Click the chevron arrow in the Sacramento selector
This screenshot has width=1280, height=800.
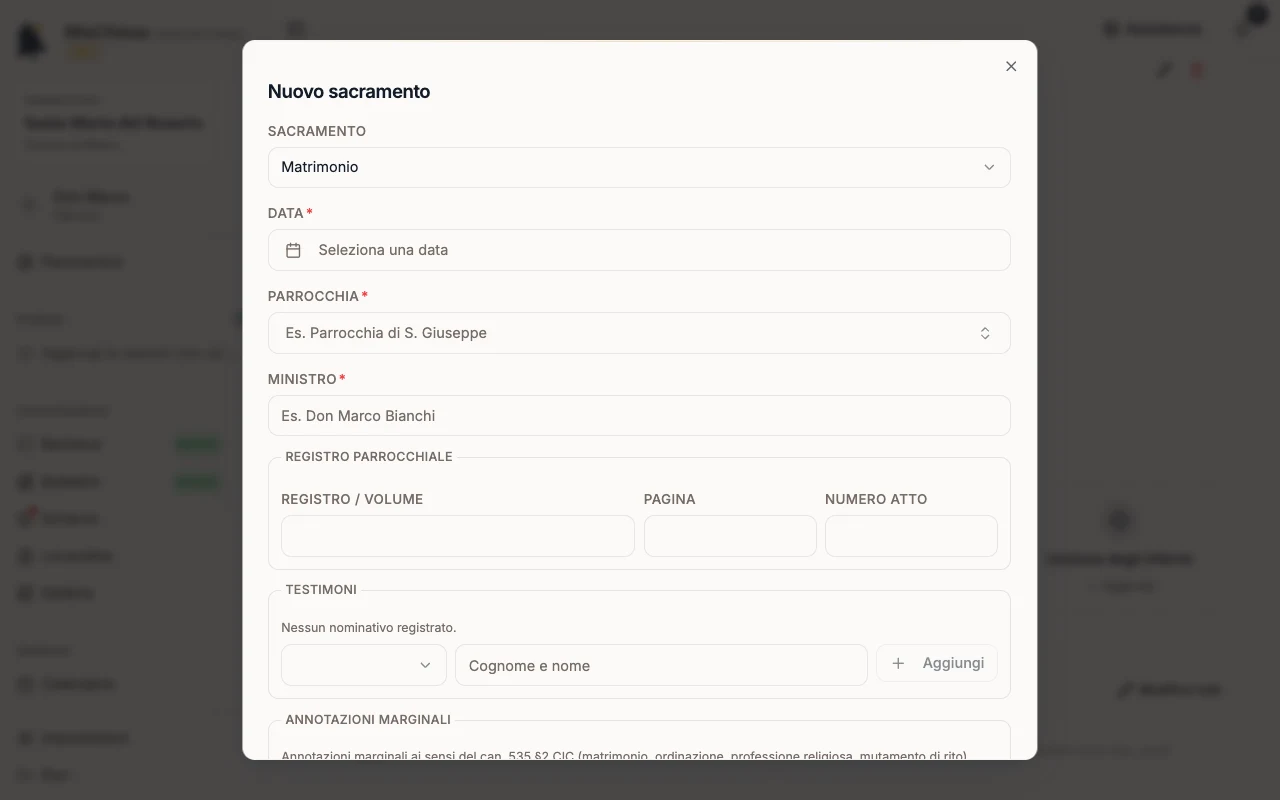989,167
